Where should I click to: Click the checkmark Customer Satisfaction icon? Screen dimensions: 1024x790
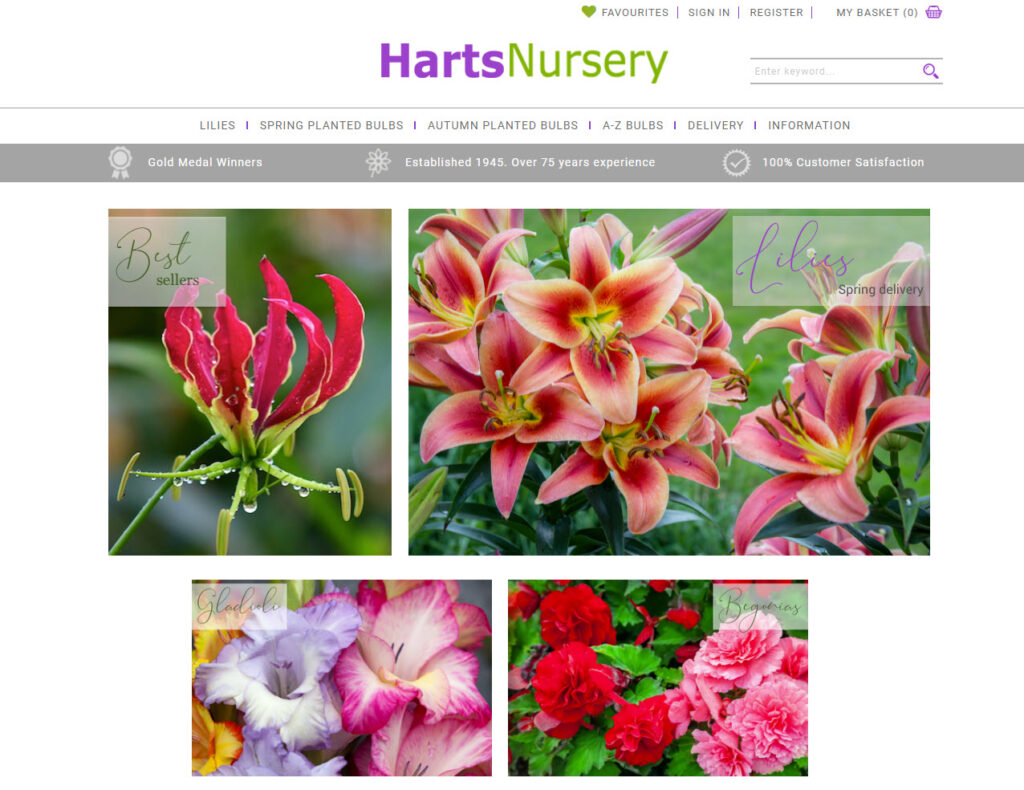coord(736,163)
